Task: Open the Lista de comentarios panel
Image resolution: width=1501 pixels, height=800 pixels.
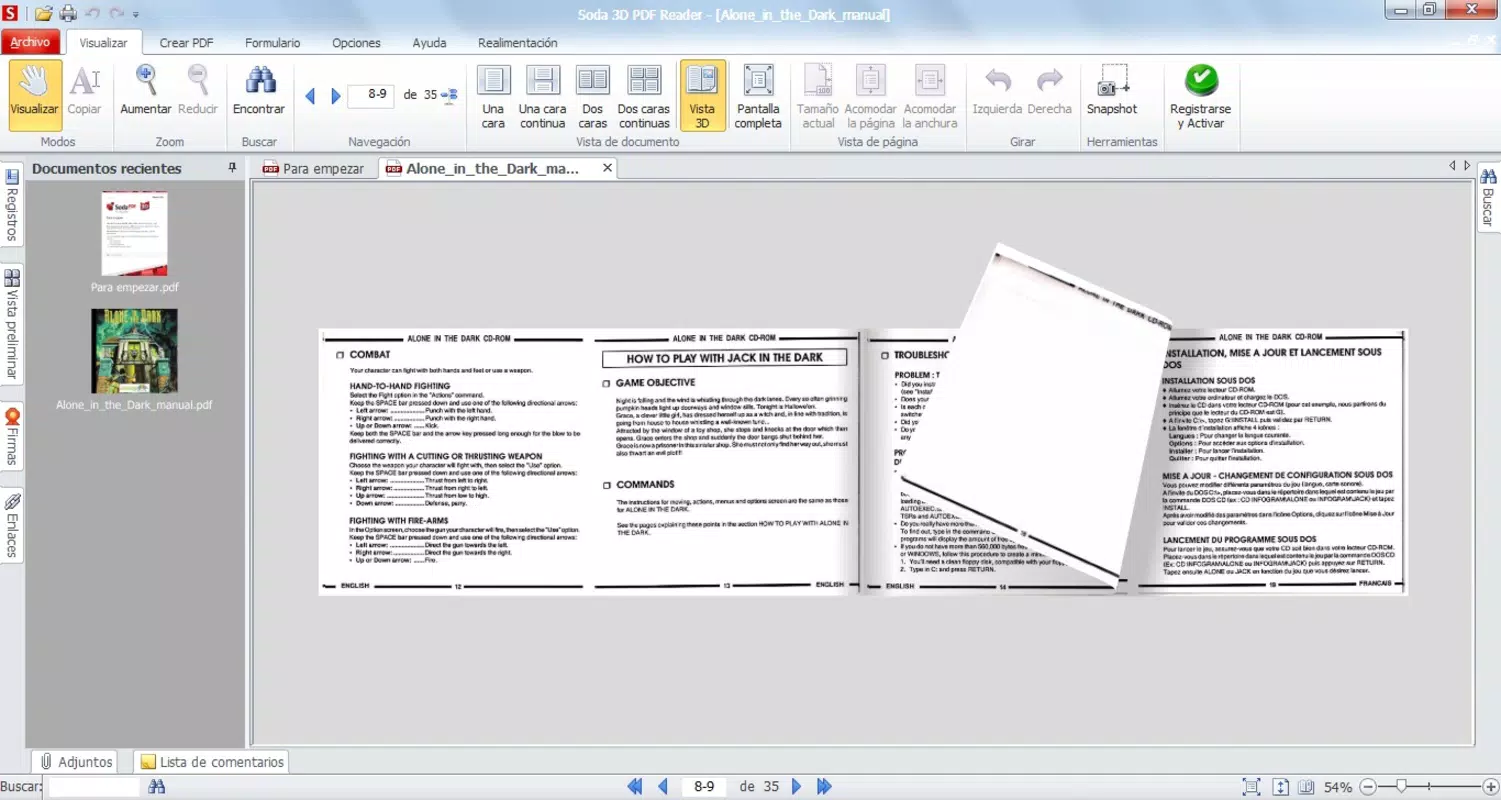Action: tap(213, 762)
